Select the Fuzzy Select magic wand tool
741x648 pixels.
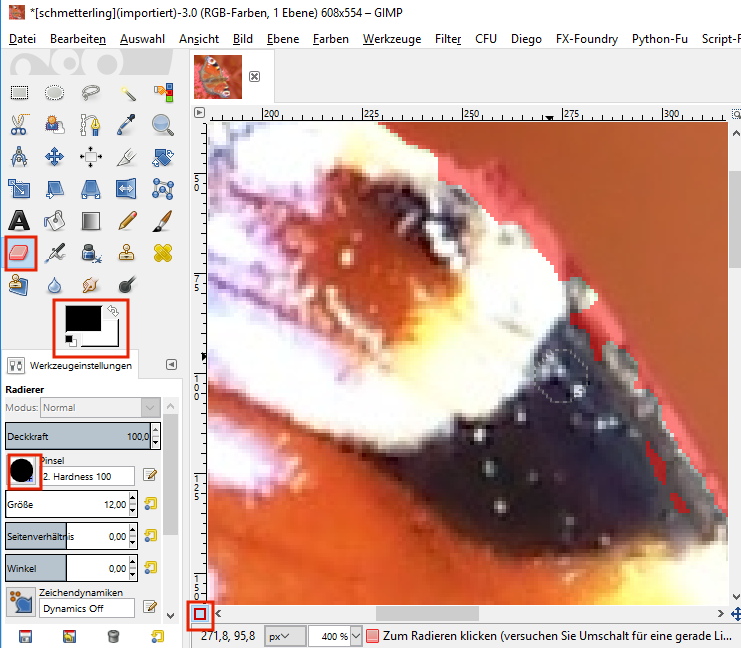(127, 93)
